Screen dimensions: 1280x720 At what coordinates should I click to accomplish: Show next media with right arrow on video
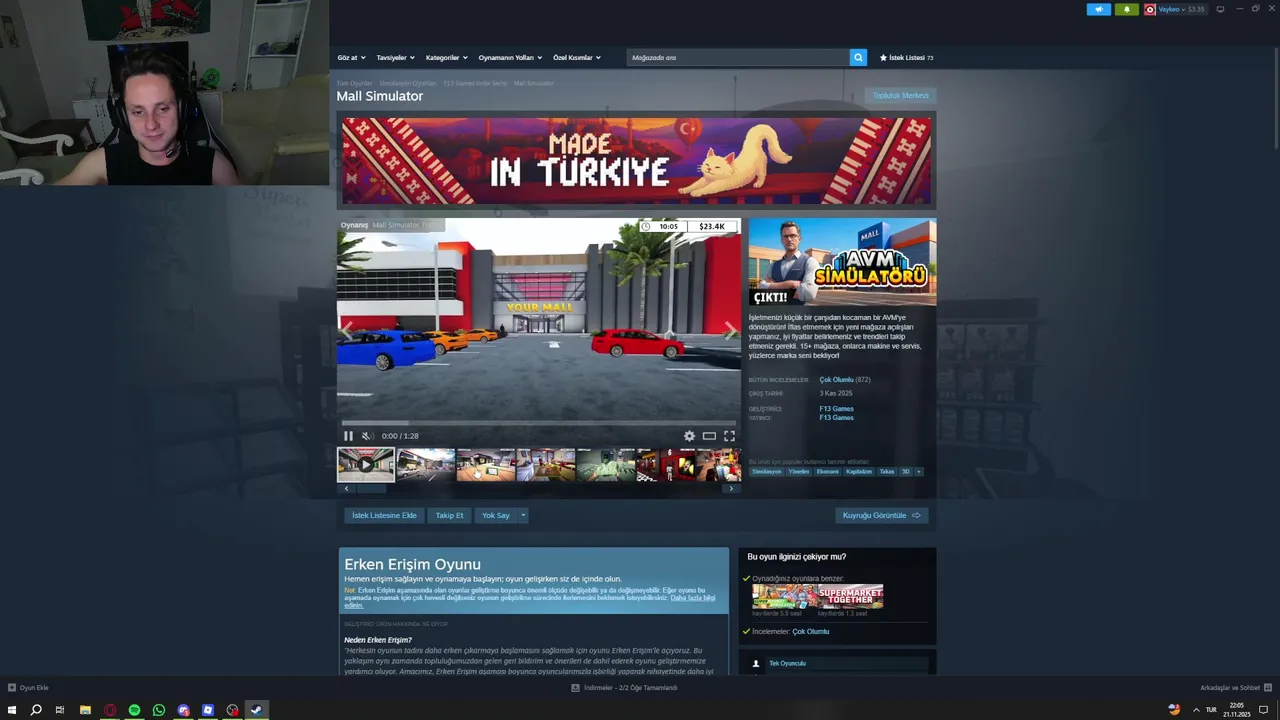coord(729,330)
